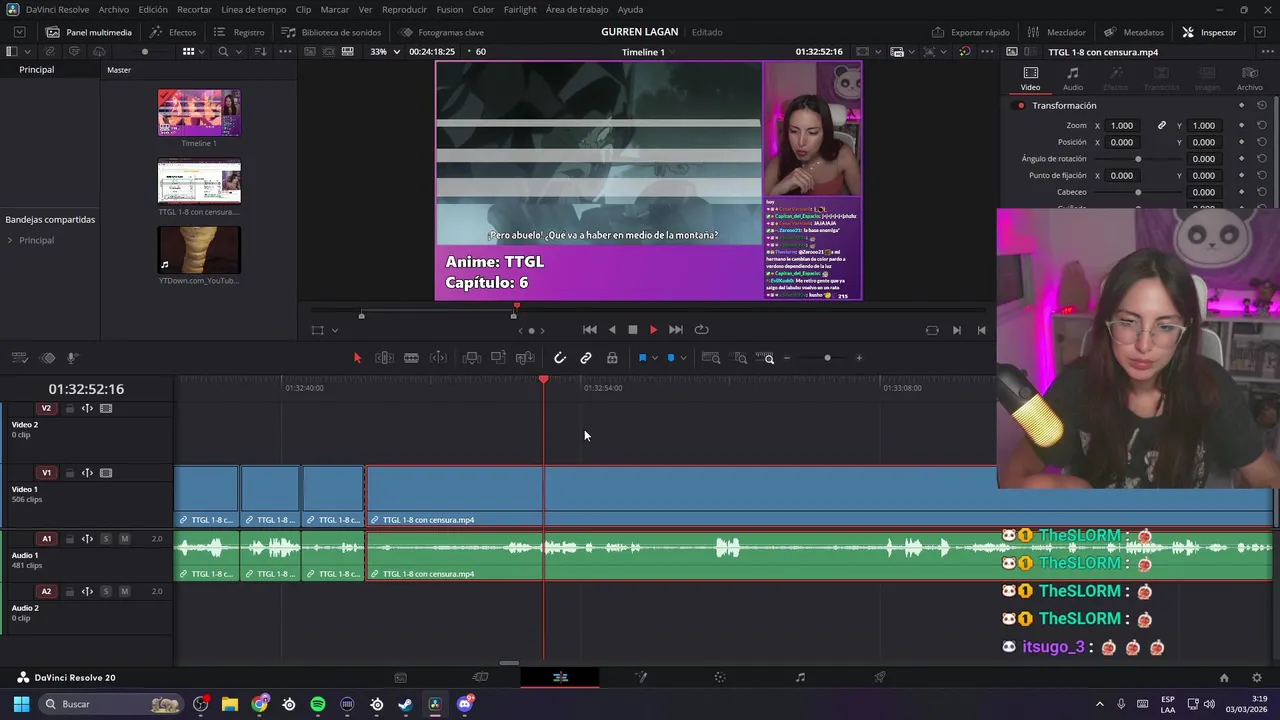The image size is (1280, 720).
Task: Select YTDown.com audio clip thumbnail
Action: 199,250
